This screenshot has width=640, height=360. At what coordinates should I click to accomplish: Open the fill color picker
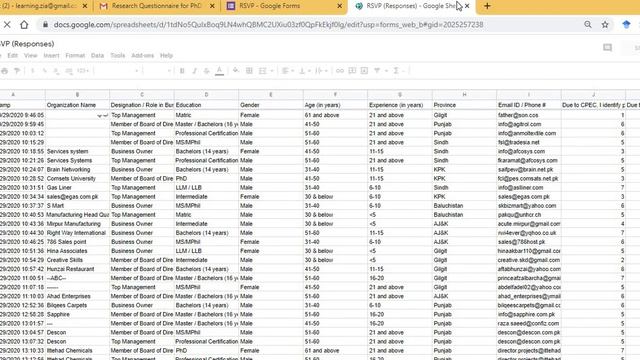coord(236,71)
